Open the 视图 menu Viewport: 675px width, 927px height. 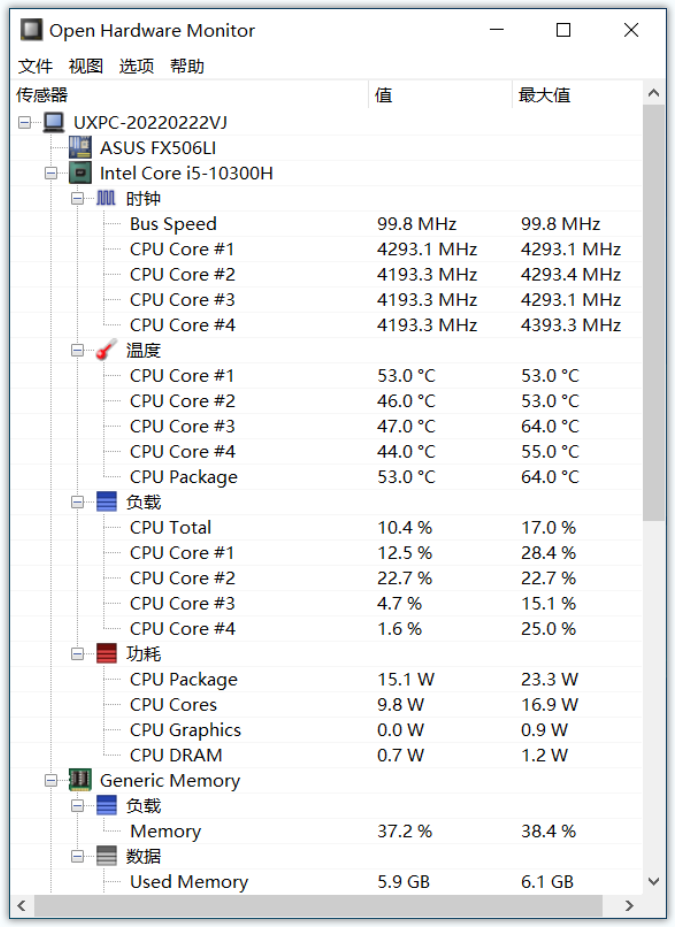pos(86,66)
